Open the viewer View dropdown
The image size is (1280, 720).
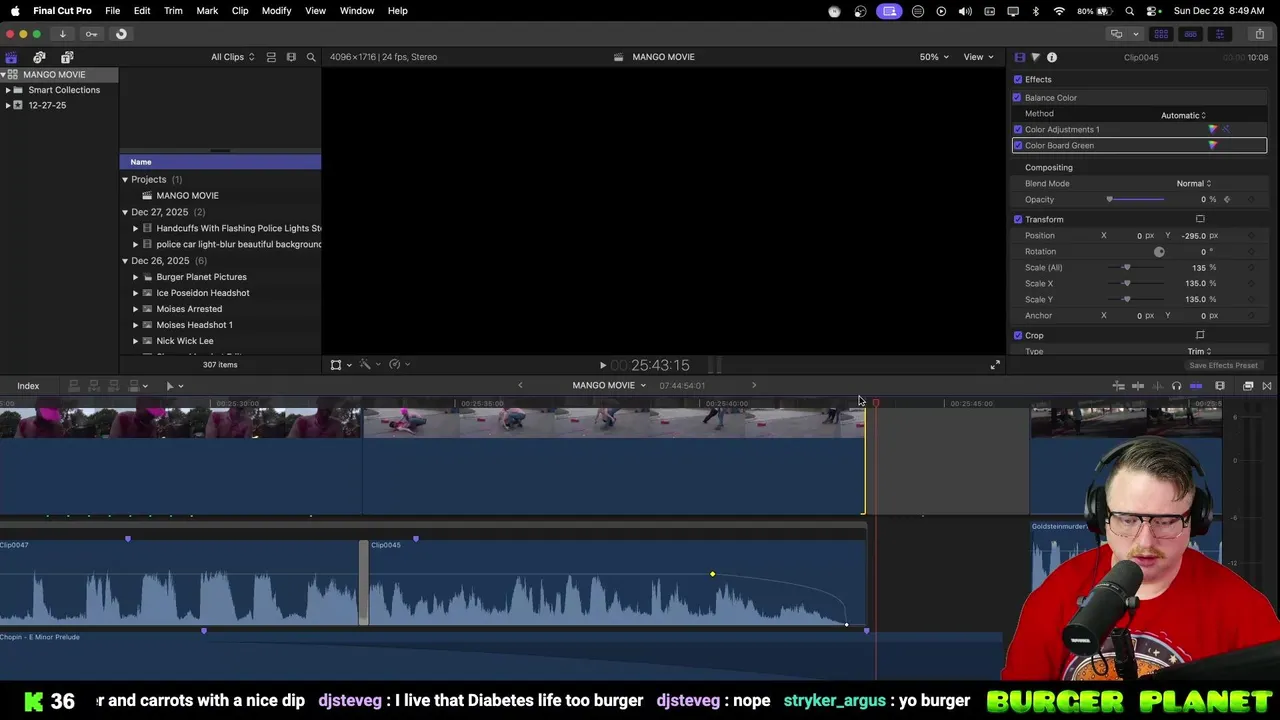click(x=977, y=57)
